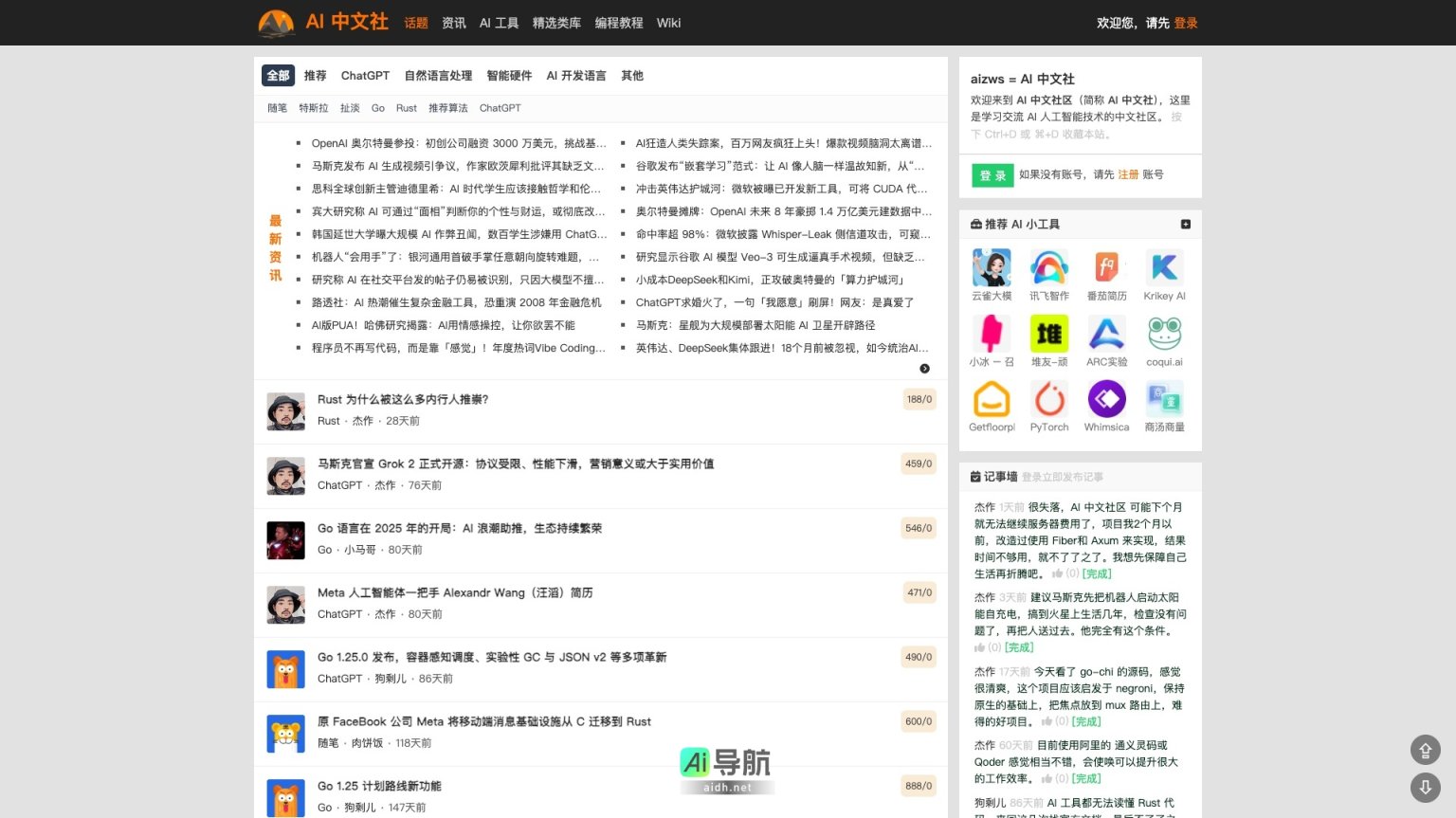The width and height of the screenshot is (1456, 818).
Task: Switch to the ChatGPT category tab
Action: click(x=365, y=75)
